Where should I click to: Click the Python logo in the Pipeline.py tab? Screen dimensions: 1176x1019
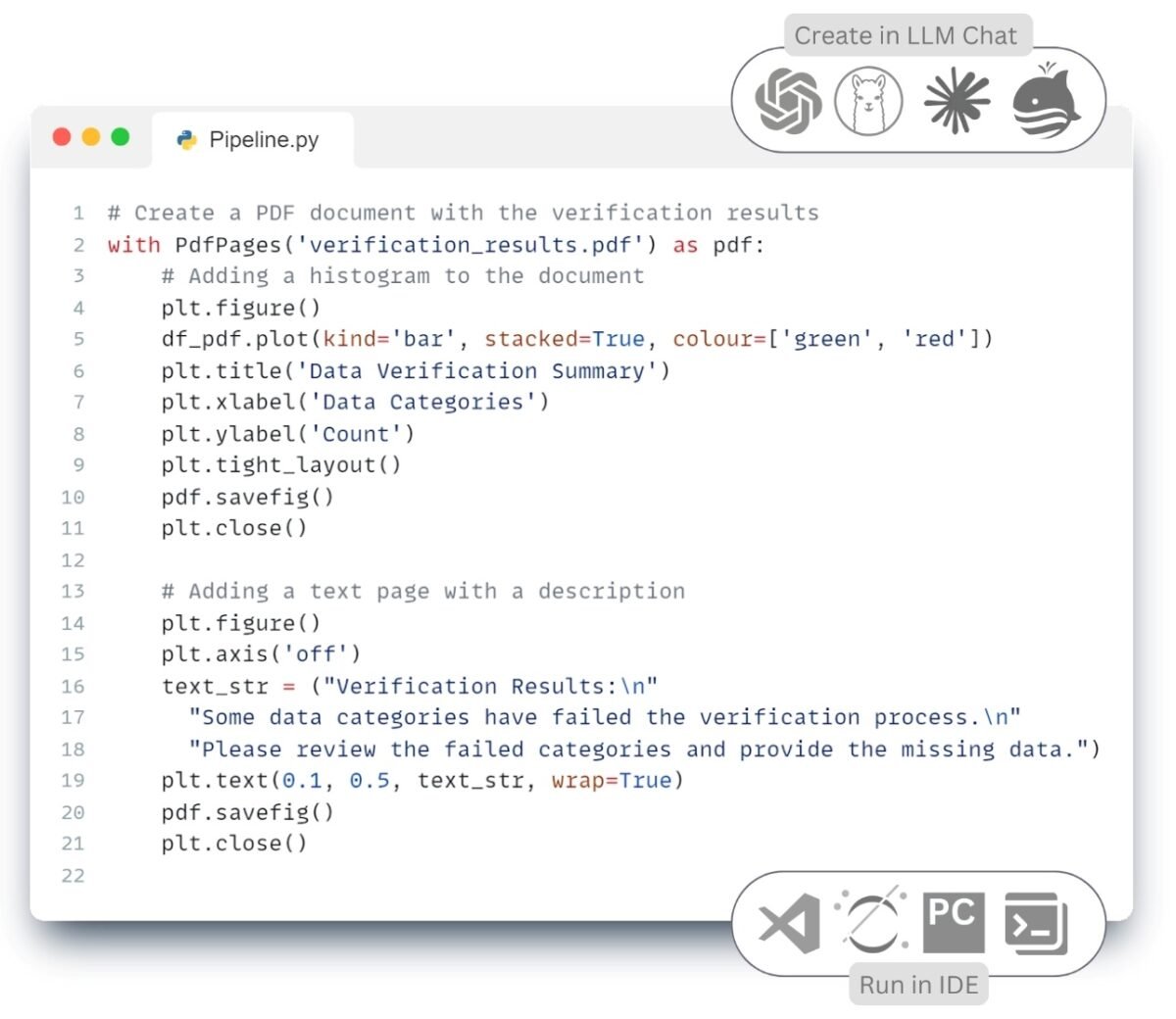click(x=186, y=140)
